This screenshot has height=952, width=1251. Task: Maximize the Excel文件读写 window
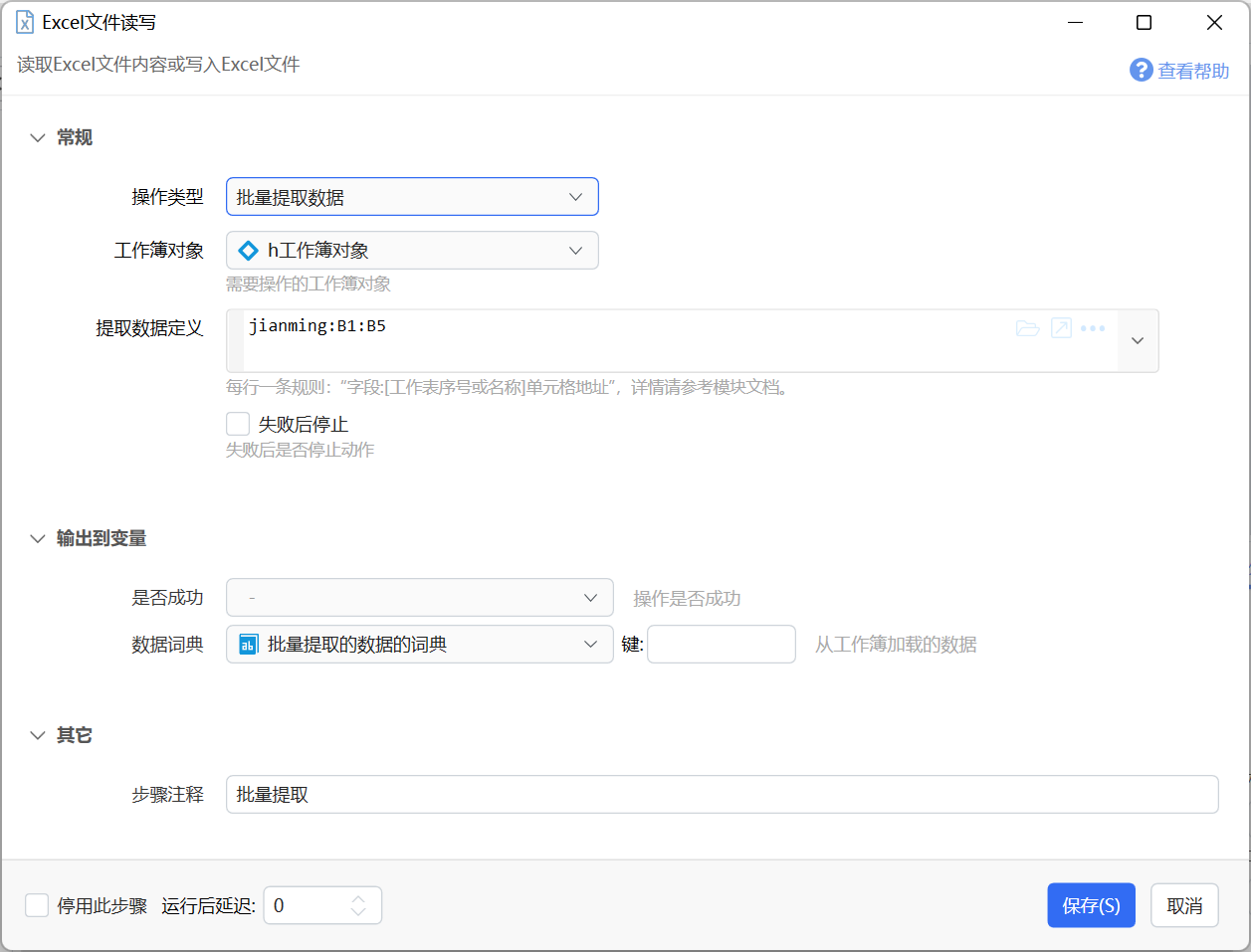click(1145, 22)
